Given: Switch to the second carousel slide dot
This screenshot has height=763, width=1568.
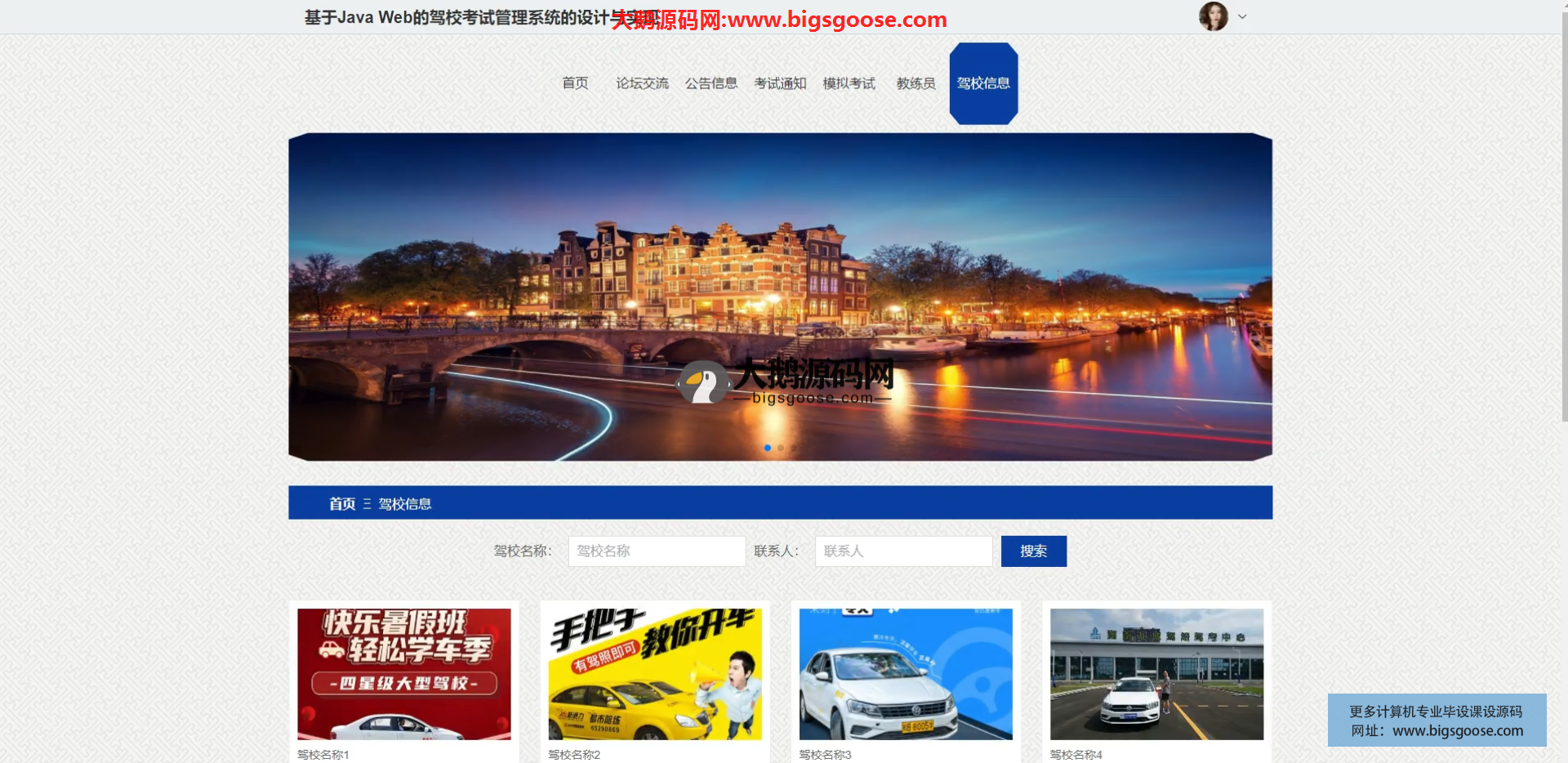Looking at the screenshot, I should (x=781, y=448).
